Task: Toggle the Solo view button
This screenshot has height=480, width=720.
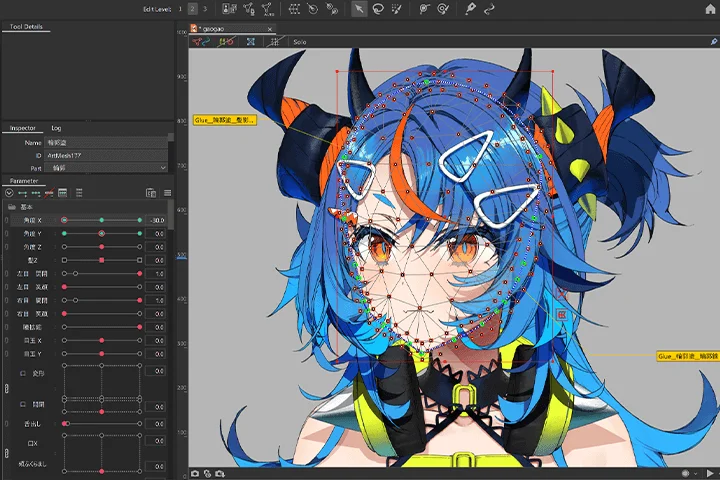Action: point(300,42)
